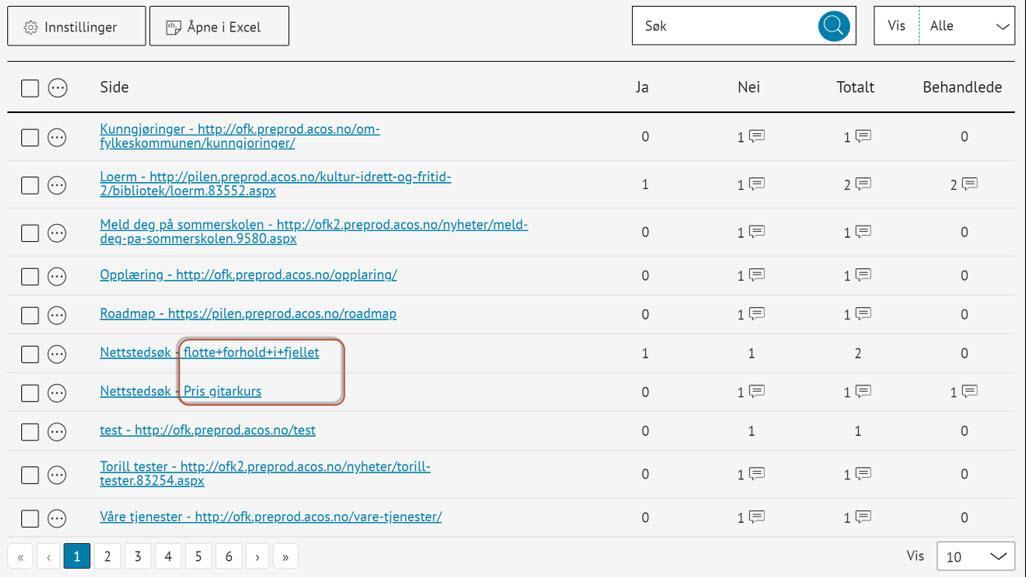Click comment icon in Torill tester Totalt column
The image size is (1026, 577).
click(x=863, y=474)
